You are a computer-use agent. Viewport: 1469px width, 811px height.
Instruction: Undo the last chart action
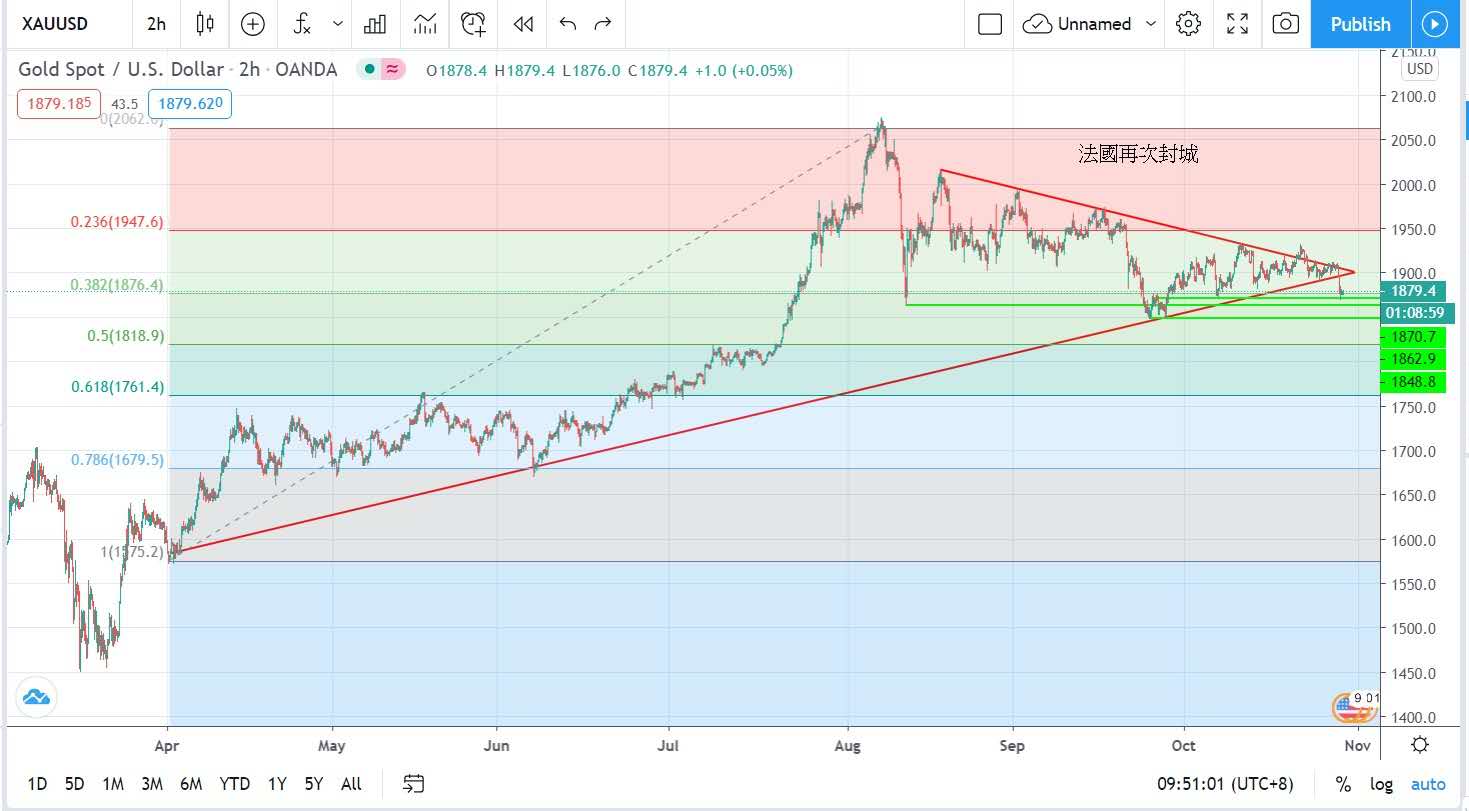pos(568,24)
